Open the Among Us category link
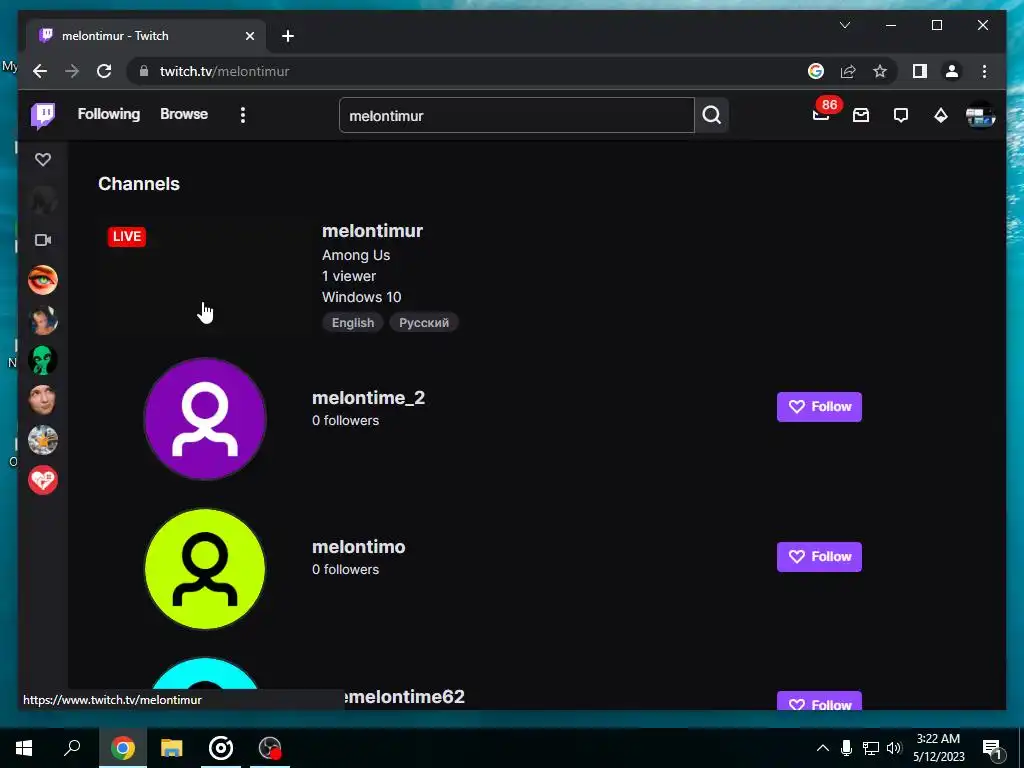Viewport: 1024px width, 768px height. point(356,255)
